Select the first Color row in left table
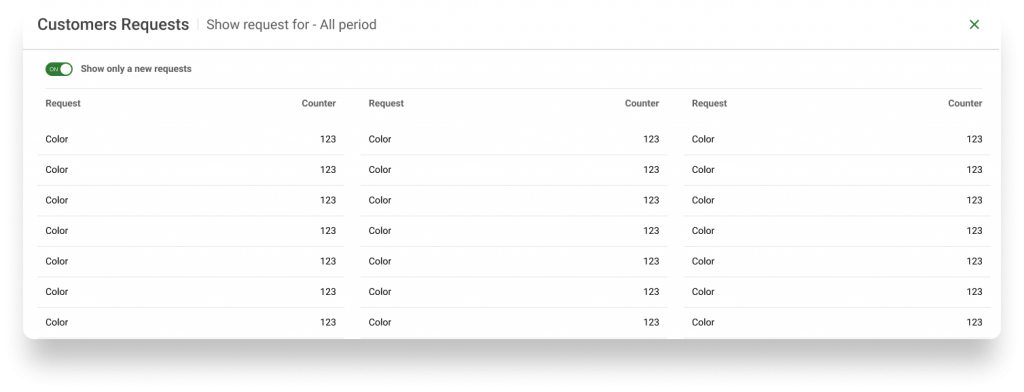Screen dimensions: 1024x392 pos(191,139)
